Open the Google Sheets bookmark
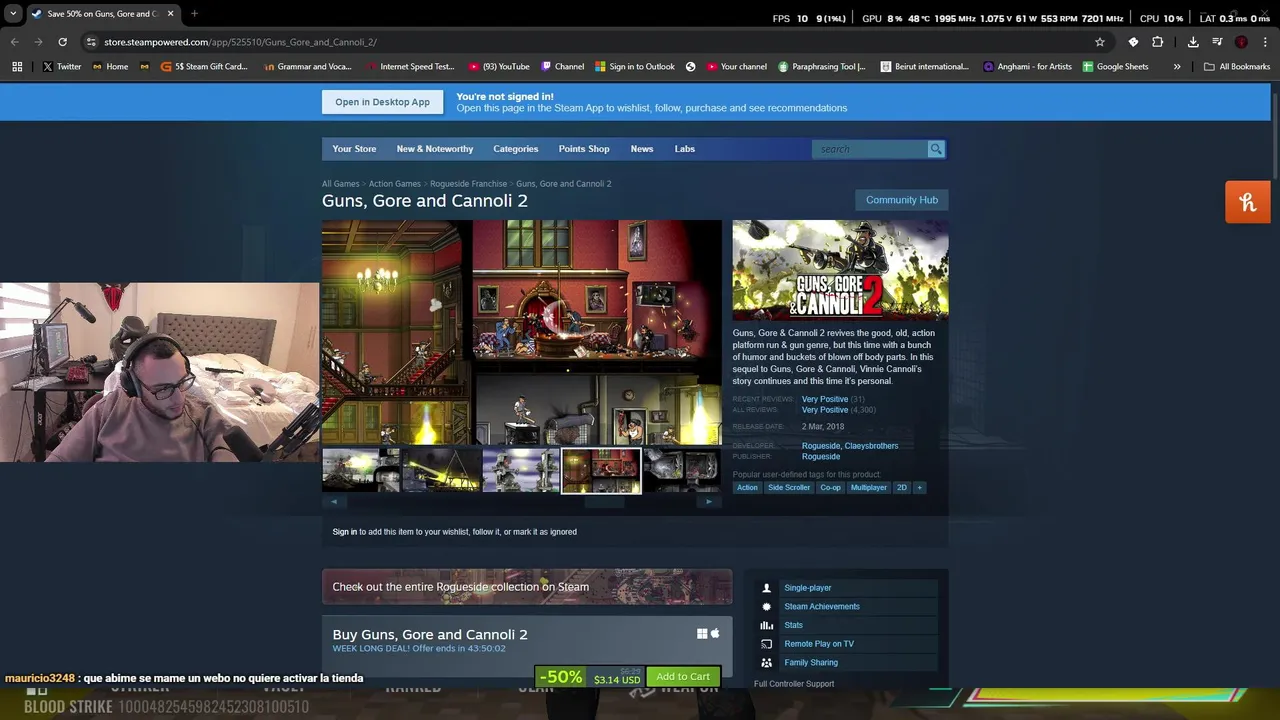 click(x=1115, y=67)
